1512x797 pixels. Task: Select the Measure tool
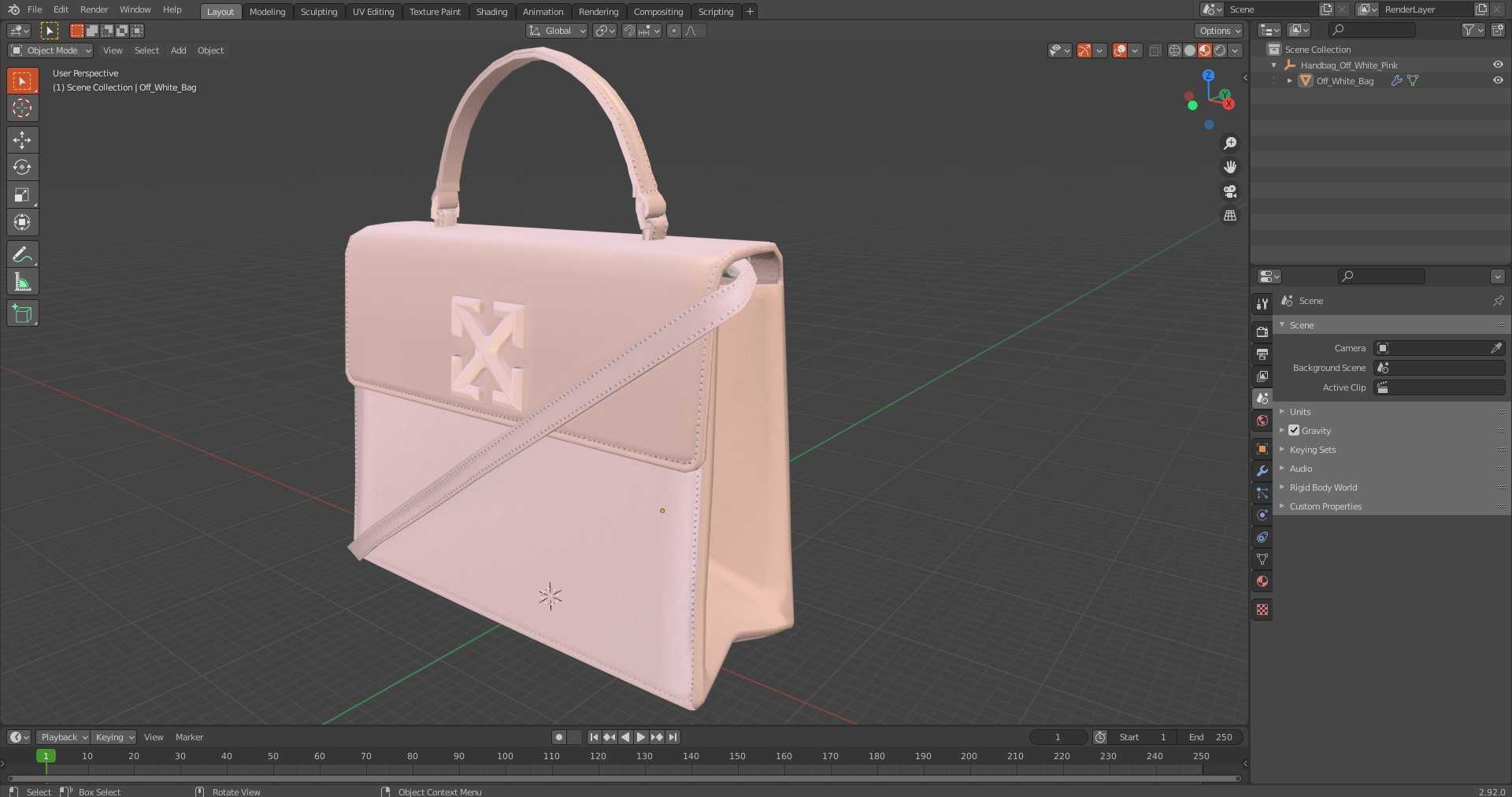point(22,282)
